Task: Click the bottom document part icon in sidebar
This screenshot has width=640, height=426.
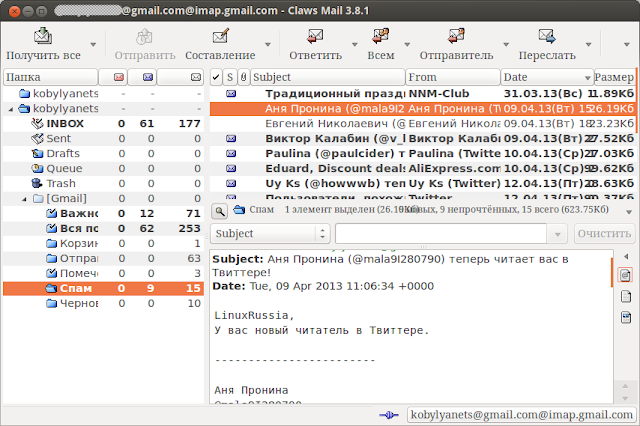Action: tap(626, 317)
